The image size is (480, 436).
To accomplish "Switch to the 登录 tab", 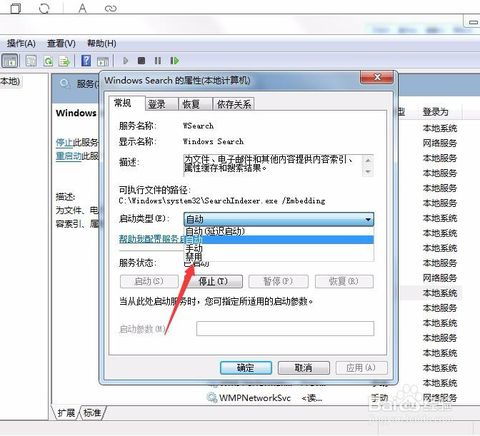I will pyautogui.click(x=157, y=104).
